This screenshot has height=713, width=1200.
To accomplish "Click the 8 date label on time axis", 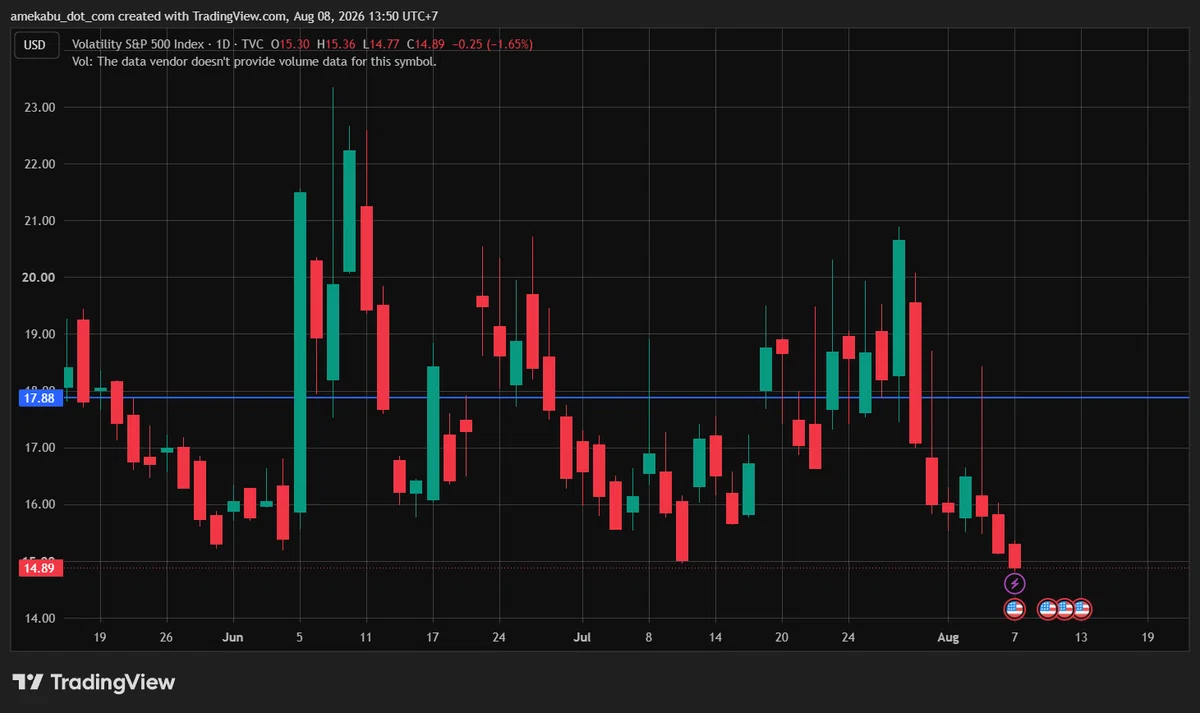I will 649,637.
